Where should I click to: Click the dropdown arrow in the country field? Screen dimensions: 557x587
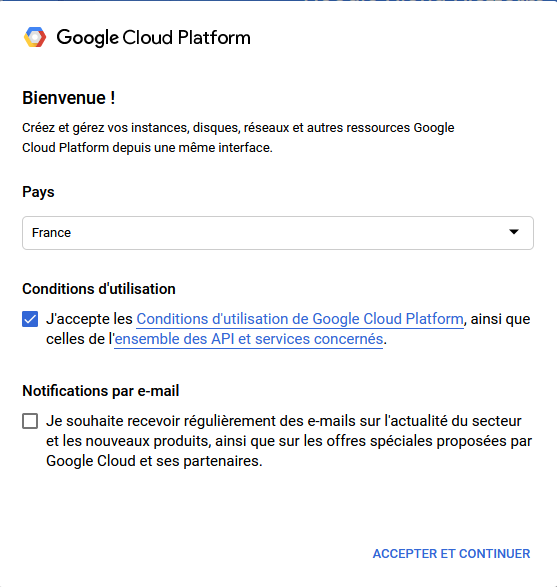click(x=514, y=232)
